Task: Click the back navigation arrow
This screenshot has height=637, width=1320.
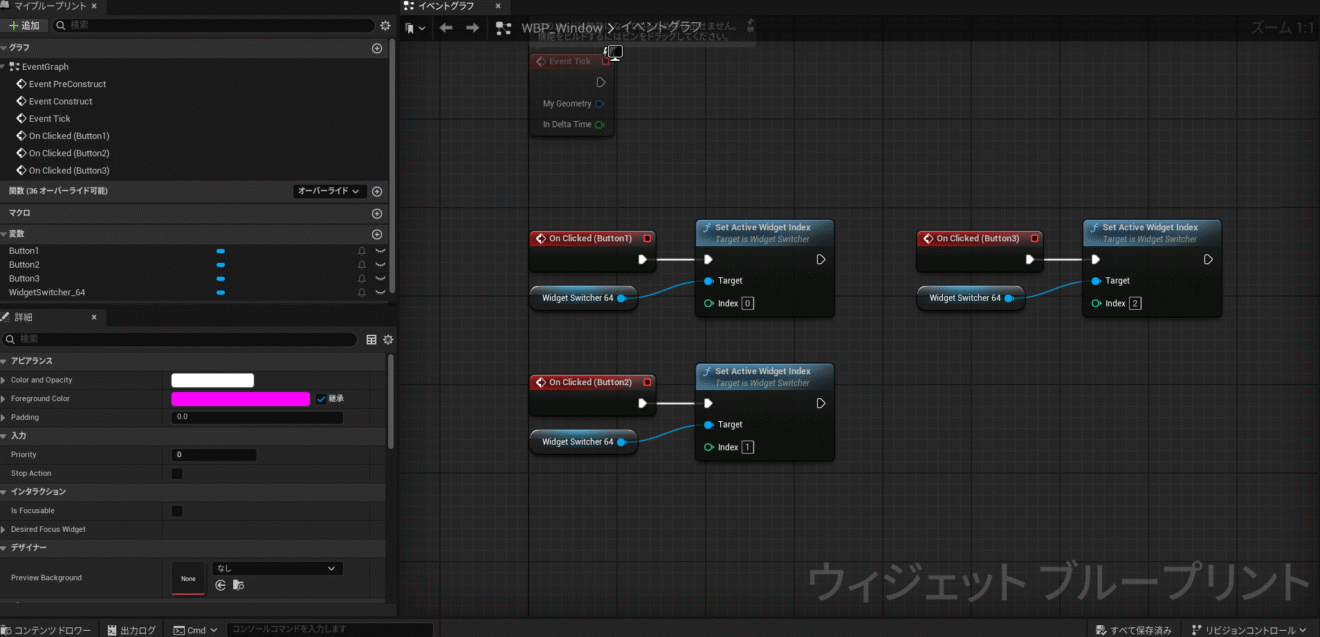Action: tap(446, 28)
